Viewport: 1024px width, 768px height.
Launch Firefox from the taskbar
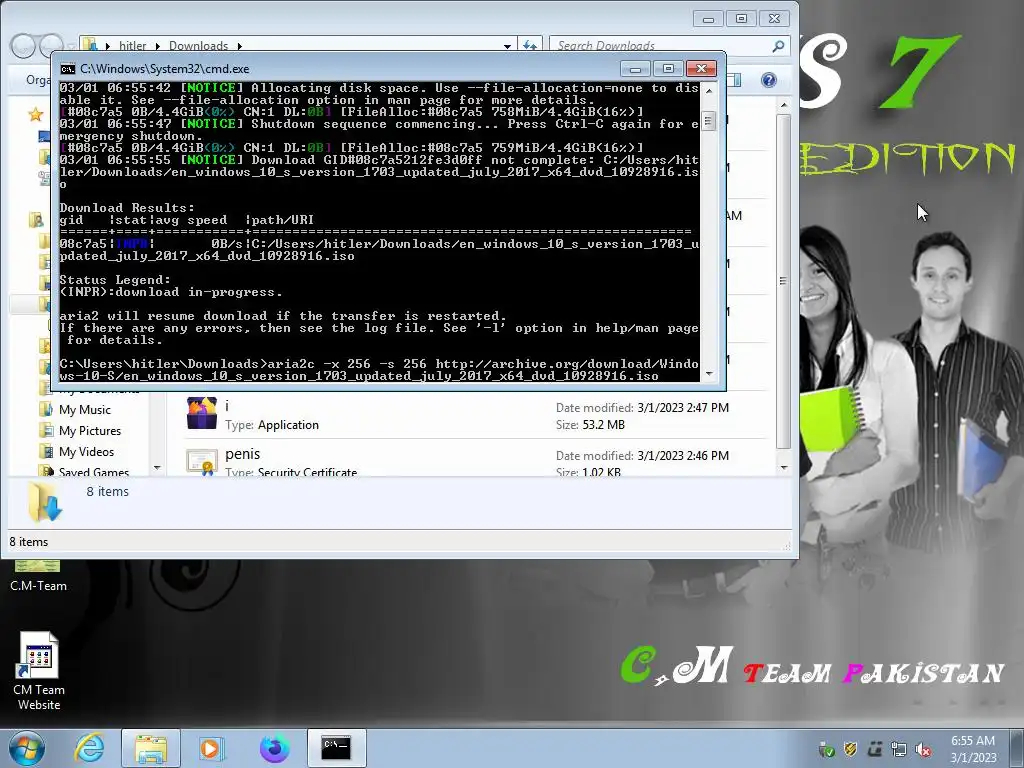tap(274, 748)
